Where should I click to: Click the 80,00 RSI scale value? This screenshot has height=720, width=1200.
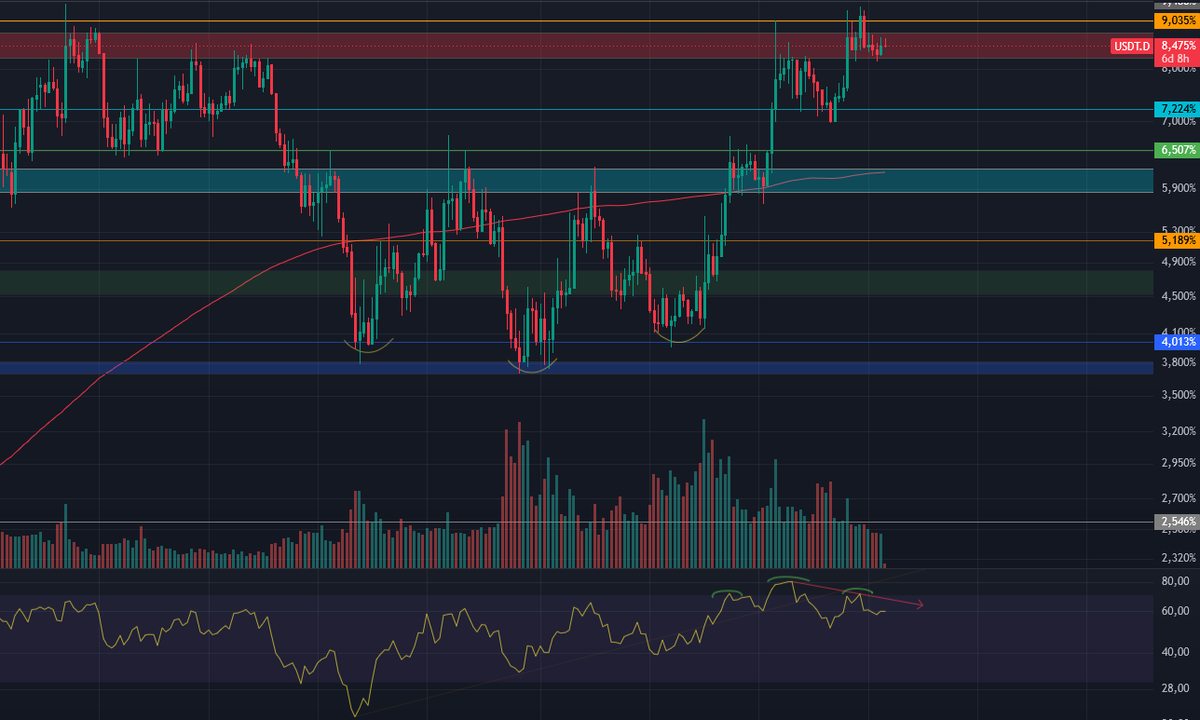pyautogui.click(x=1175, y=581)
